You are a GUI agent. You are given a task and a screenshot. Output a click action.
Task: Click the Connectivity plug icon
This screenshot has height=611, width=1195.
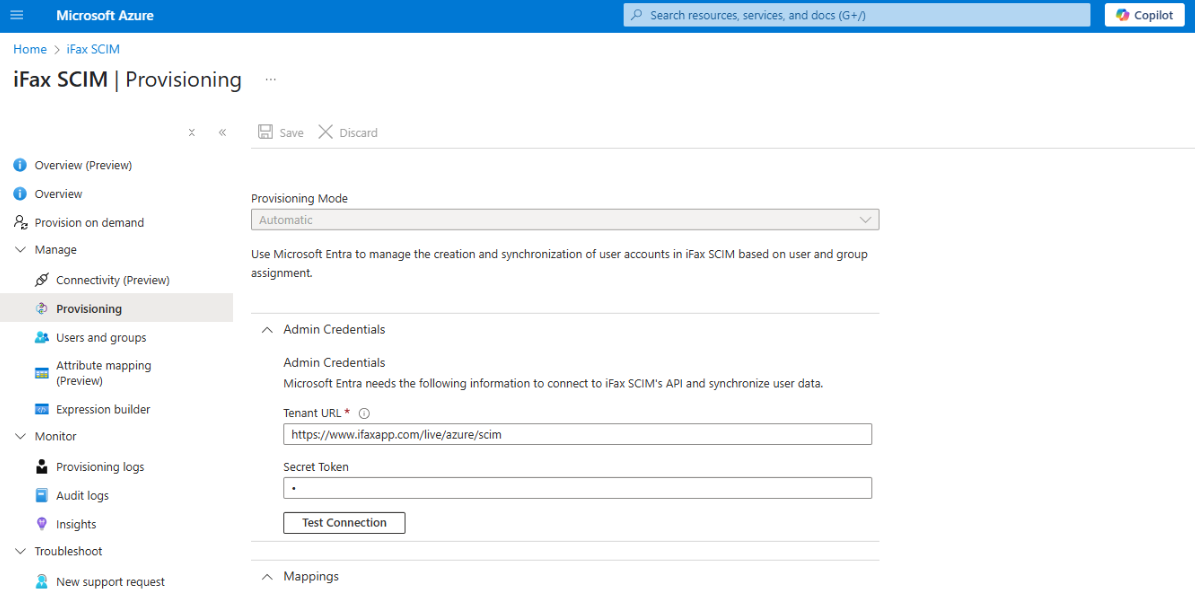[42, 280]
